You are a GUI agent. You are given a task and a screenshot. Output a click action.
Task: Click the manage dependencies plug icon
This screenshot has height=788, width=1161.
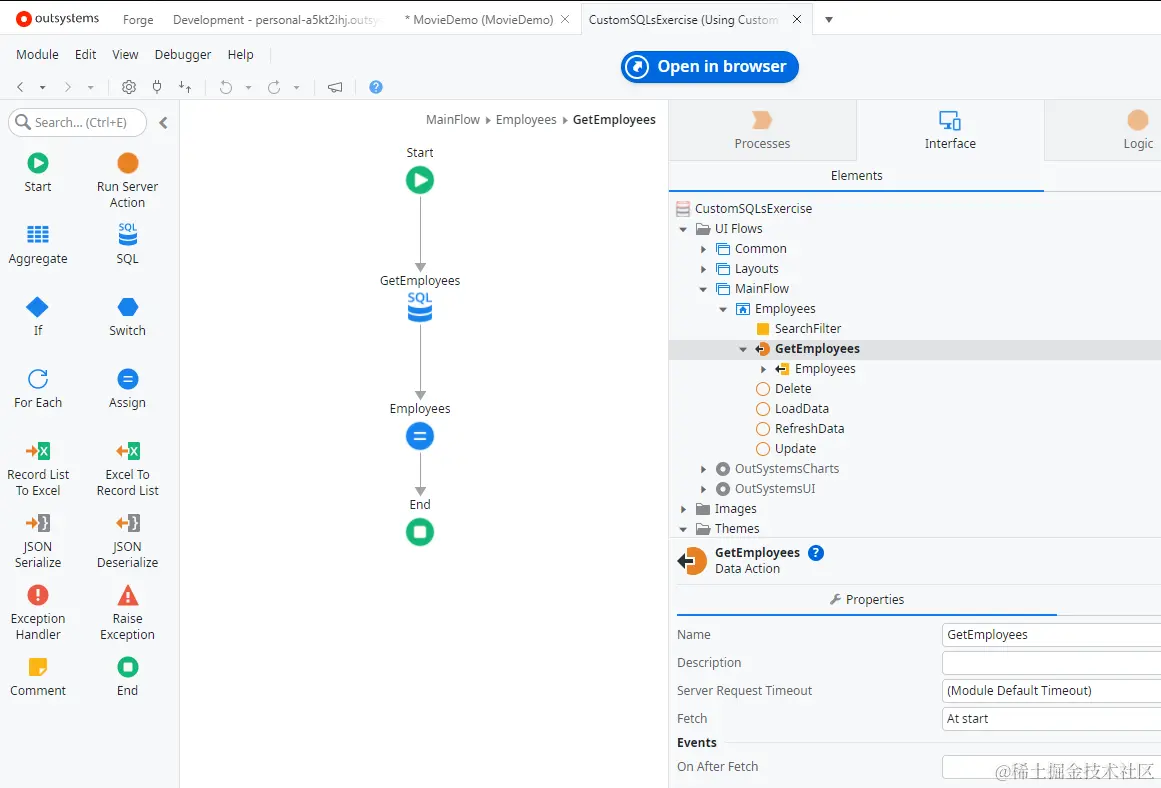pyautogui.click(x=157, y=87)
